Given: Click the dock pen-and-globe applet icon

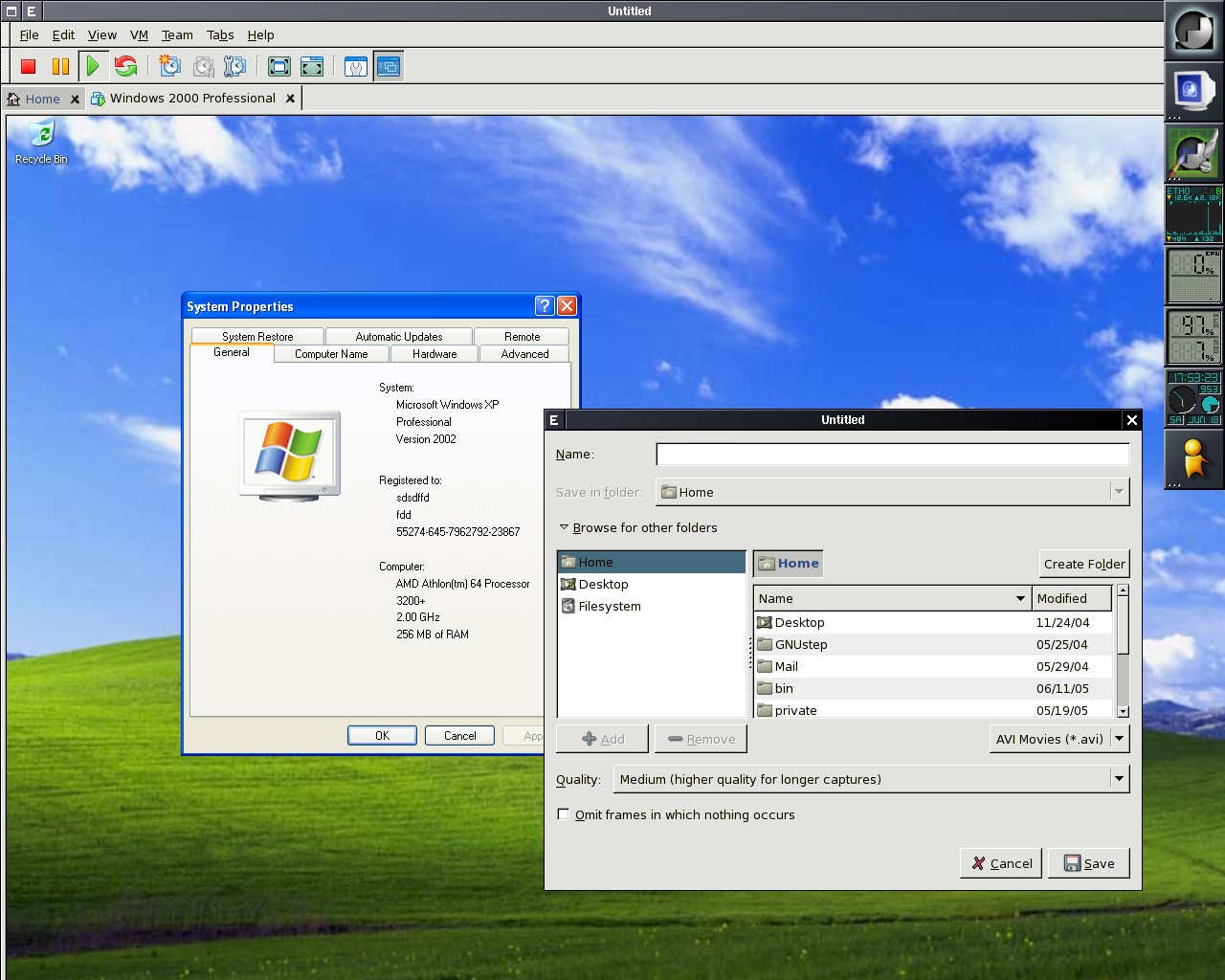Looking at the screenshot, I should point(1193,152).
